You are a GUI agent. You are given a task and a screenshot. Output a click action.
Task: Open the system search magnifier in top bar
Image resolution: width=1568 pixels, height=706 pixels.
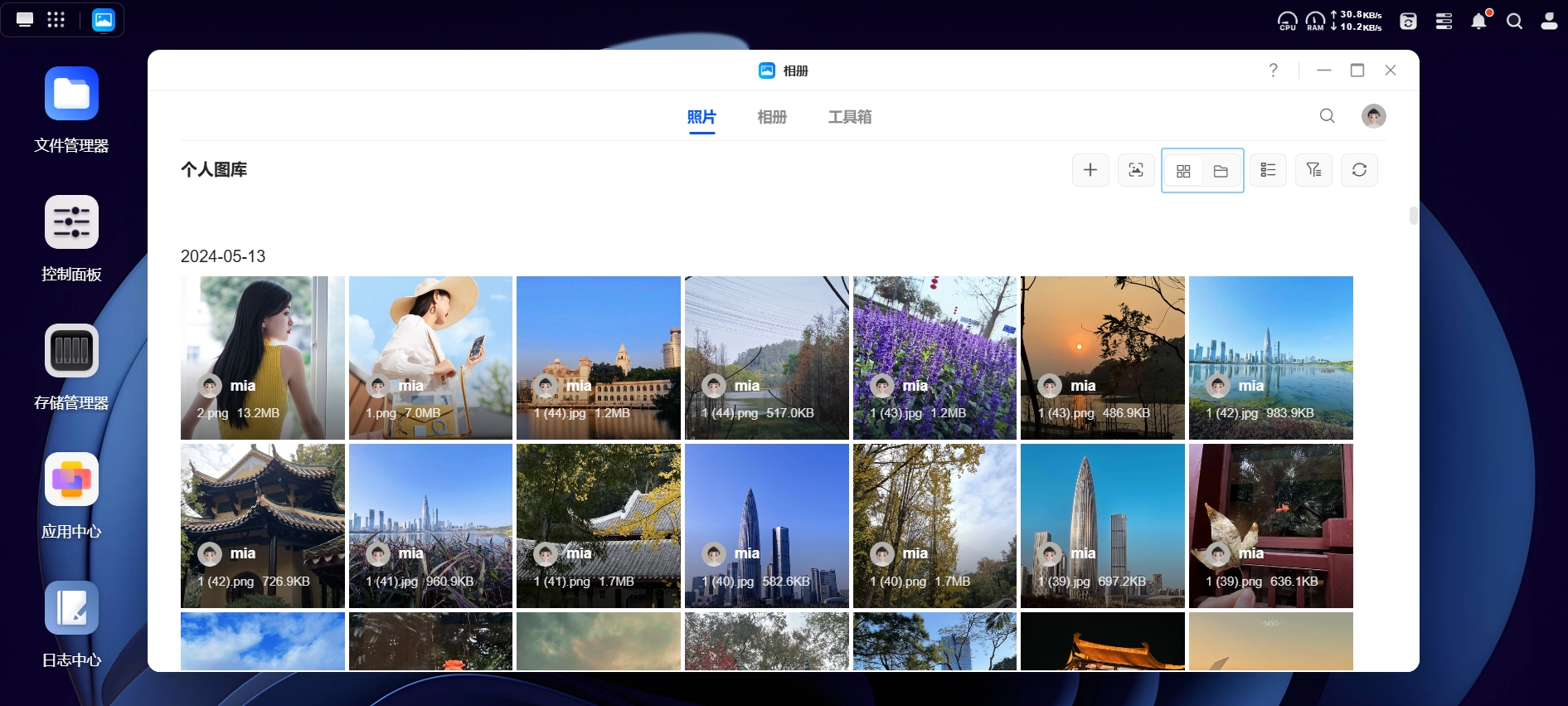1514,22
